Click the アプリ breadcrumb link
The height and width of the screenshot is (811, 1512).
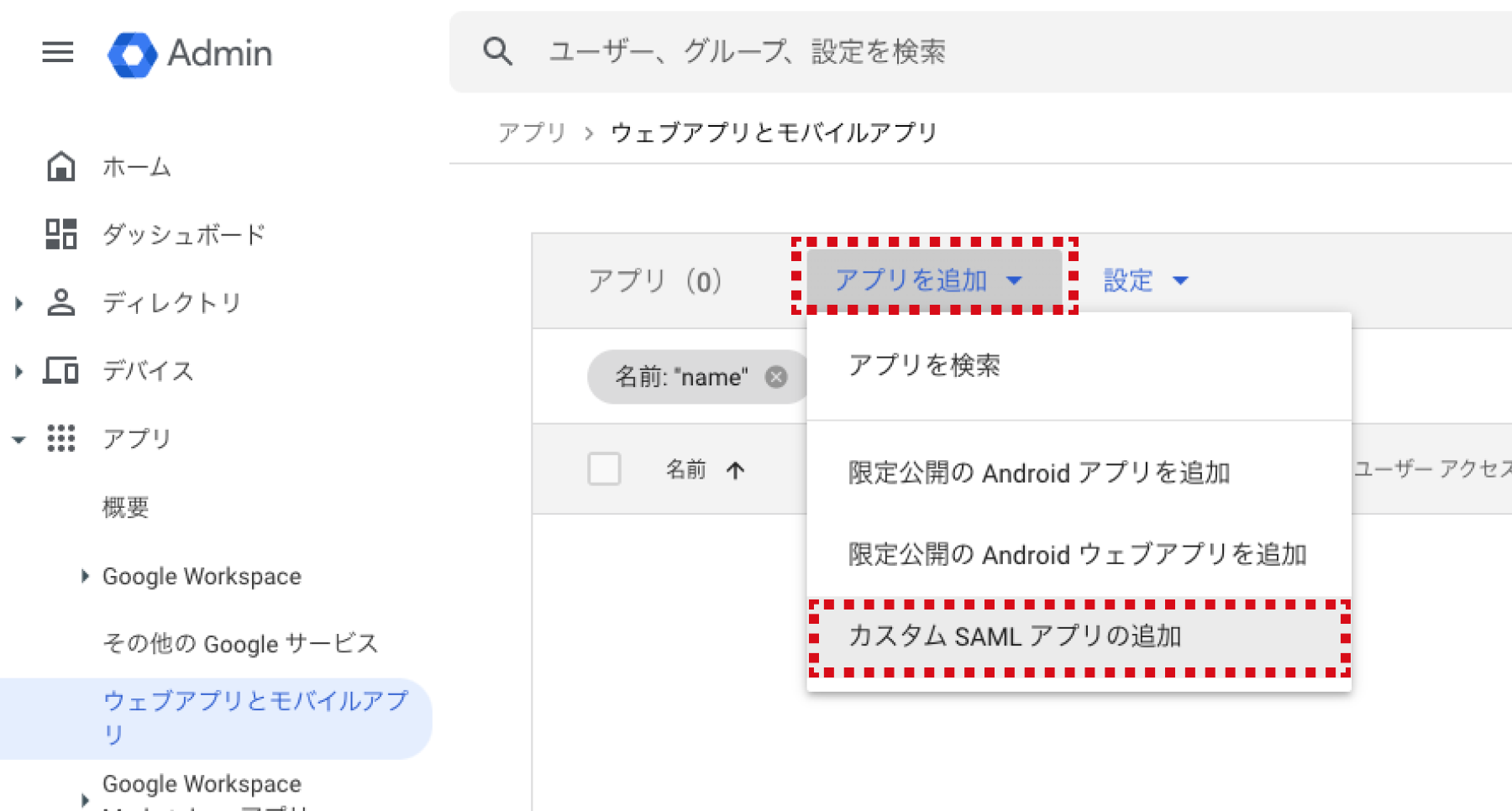coord(533,133)
